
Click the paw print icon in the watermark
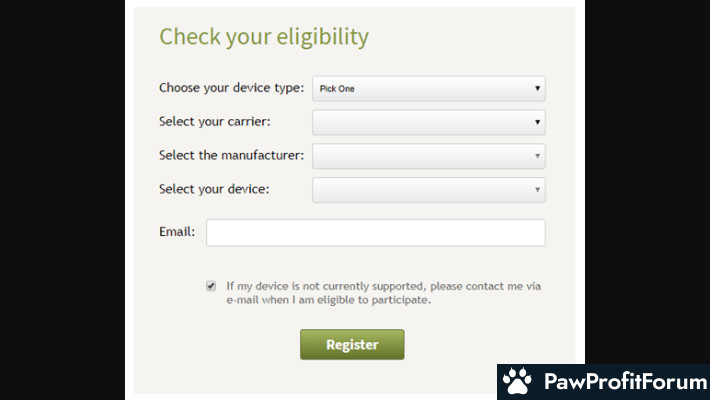(x=517, y=381)
